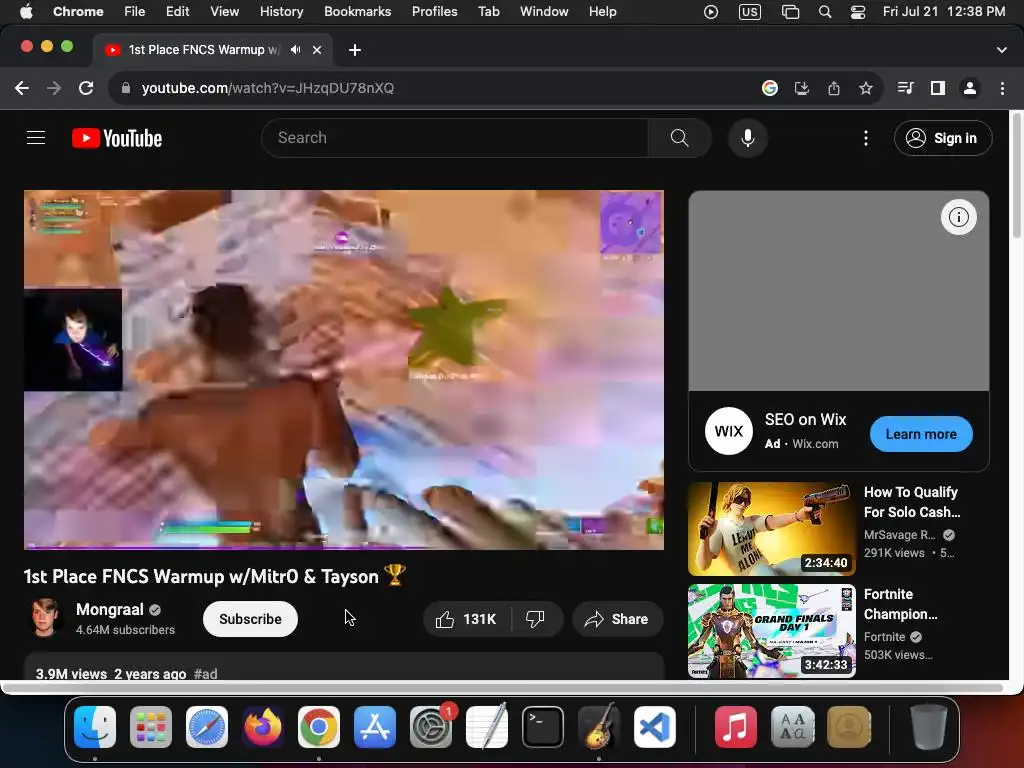Open the Trash in the Dock
Image resolution: width=1024 pixels, height=768 pixels.
(929, 726)
